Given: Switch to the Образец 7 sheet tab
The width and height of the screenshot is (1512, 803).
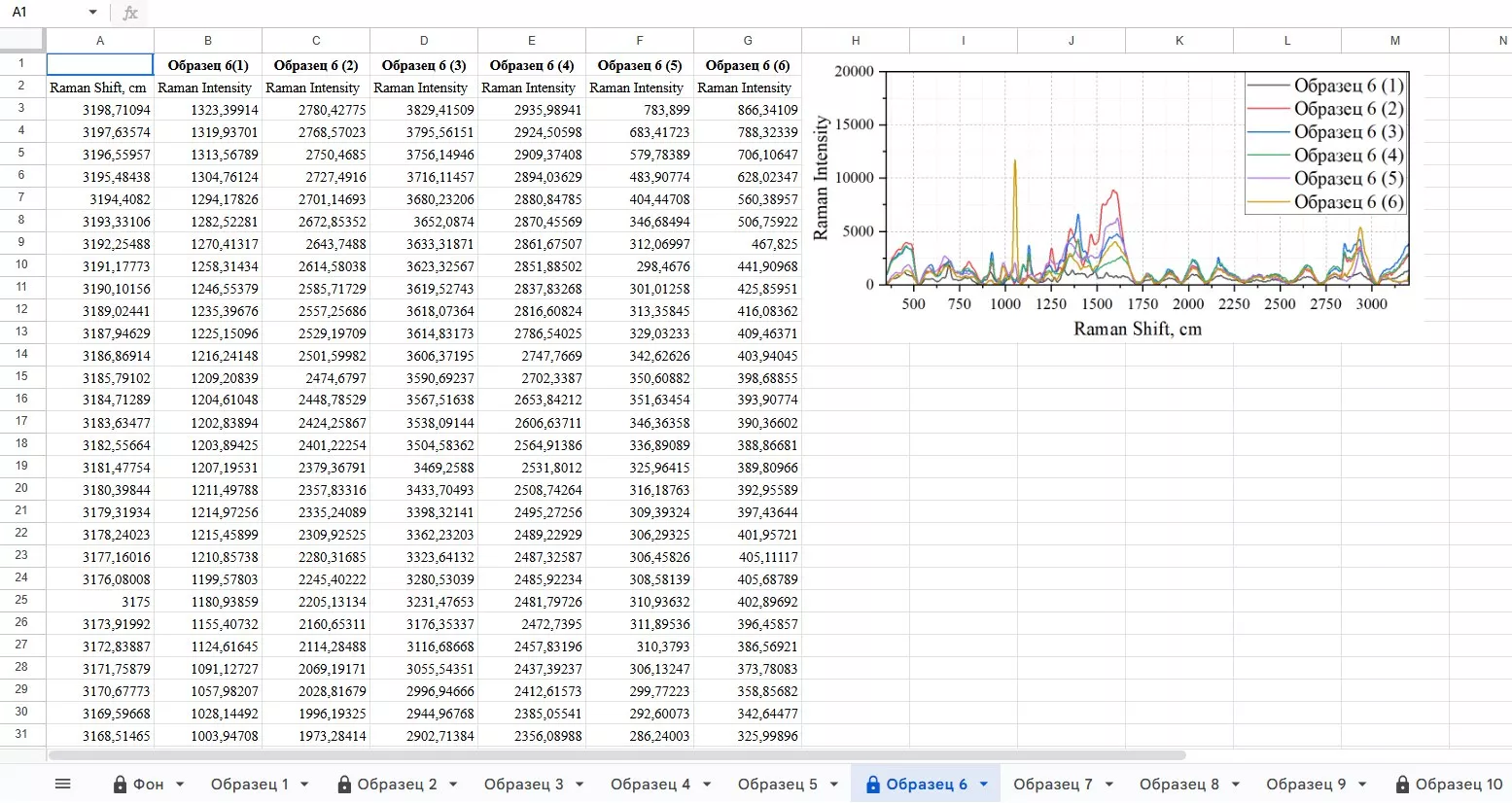Looking at the screenshot, I should point(1053,785).
